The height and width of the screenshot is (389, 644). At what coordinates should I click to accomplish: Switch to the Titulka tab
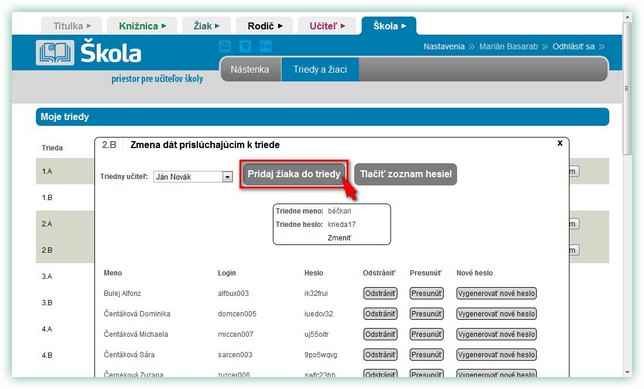[x=71, y=26]
